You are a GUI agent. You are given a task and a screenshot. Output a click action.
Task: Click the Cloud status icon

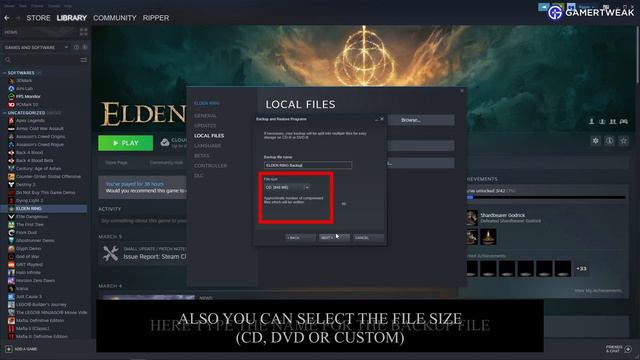165,142
